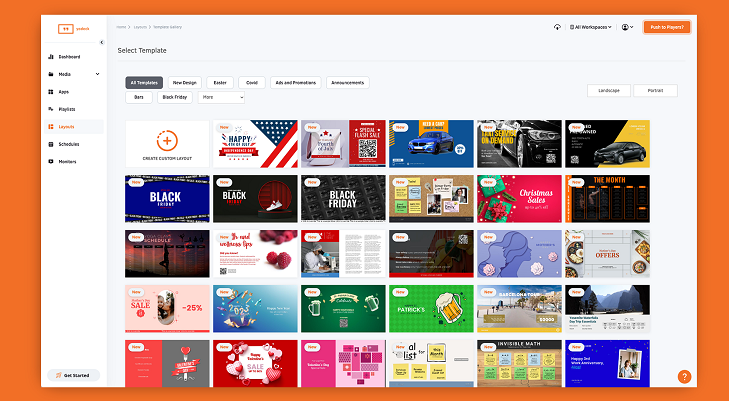
Task: Open the user account menu icon
Action: click(627, 27)
